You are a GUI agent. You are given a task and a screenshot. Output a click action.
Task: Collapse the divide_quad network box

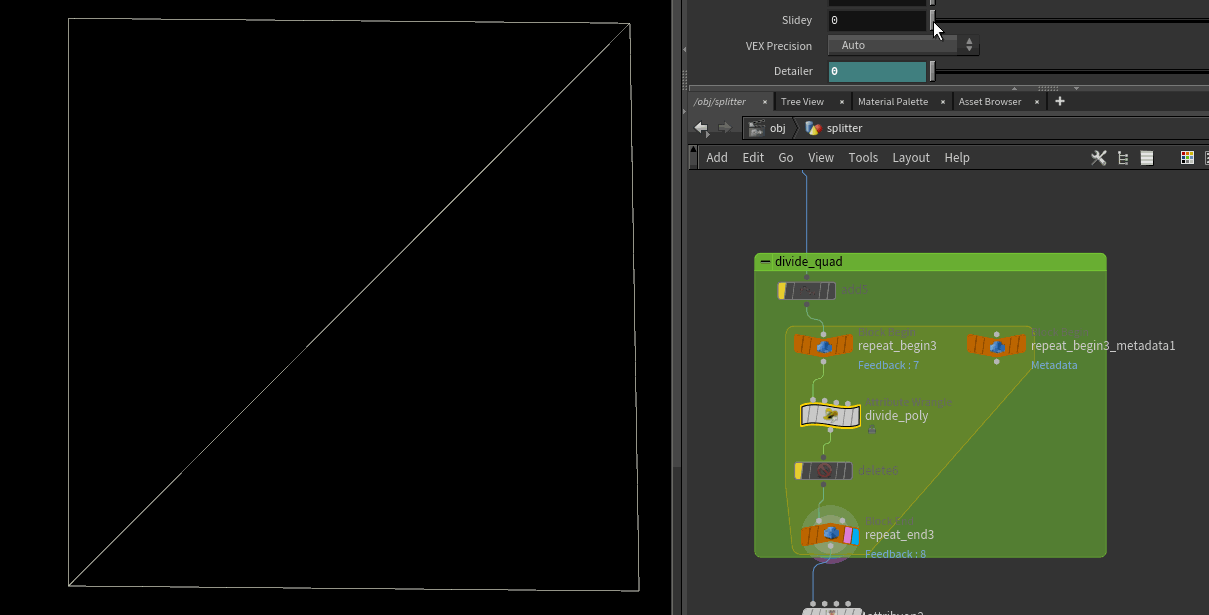pyautogui.click(x=765, y=262)
